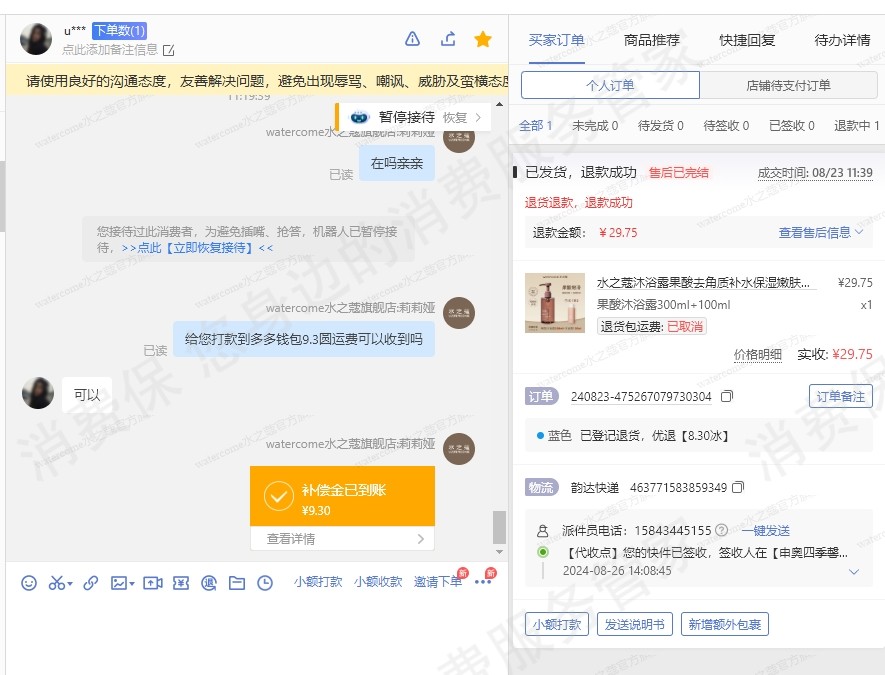
Task: Open the 水之蔻沐浴露 product title link
Action: click(703, 282)
